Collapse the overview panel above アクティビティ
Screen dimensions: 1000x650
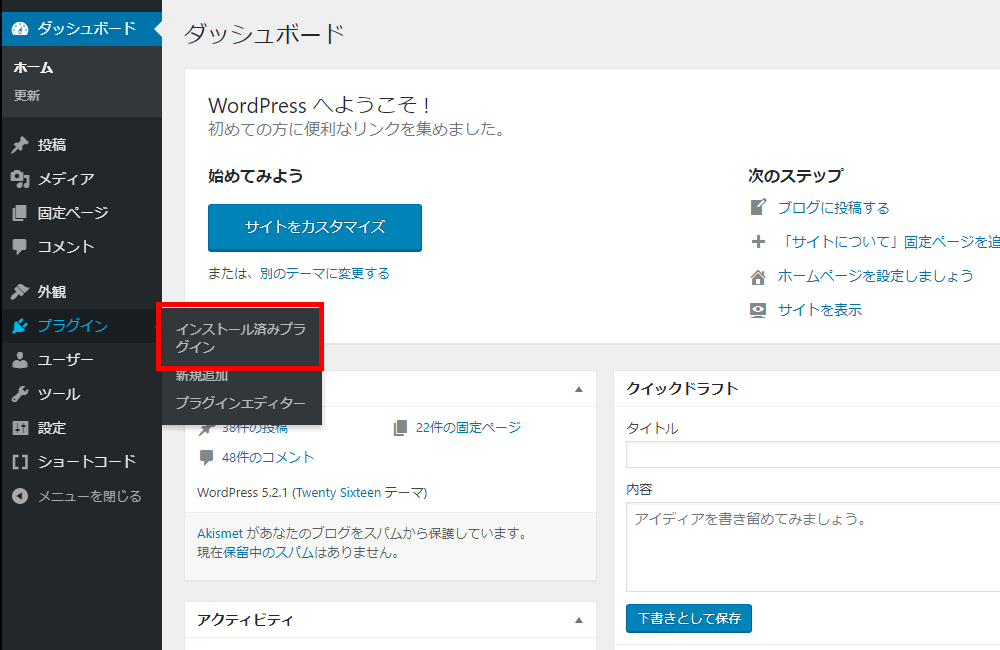(578, 388)
